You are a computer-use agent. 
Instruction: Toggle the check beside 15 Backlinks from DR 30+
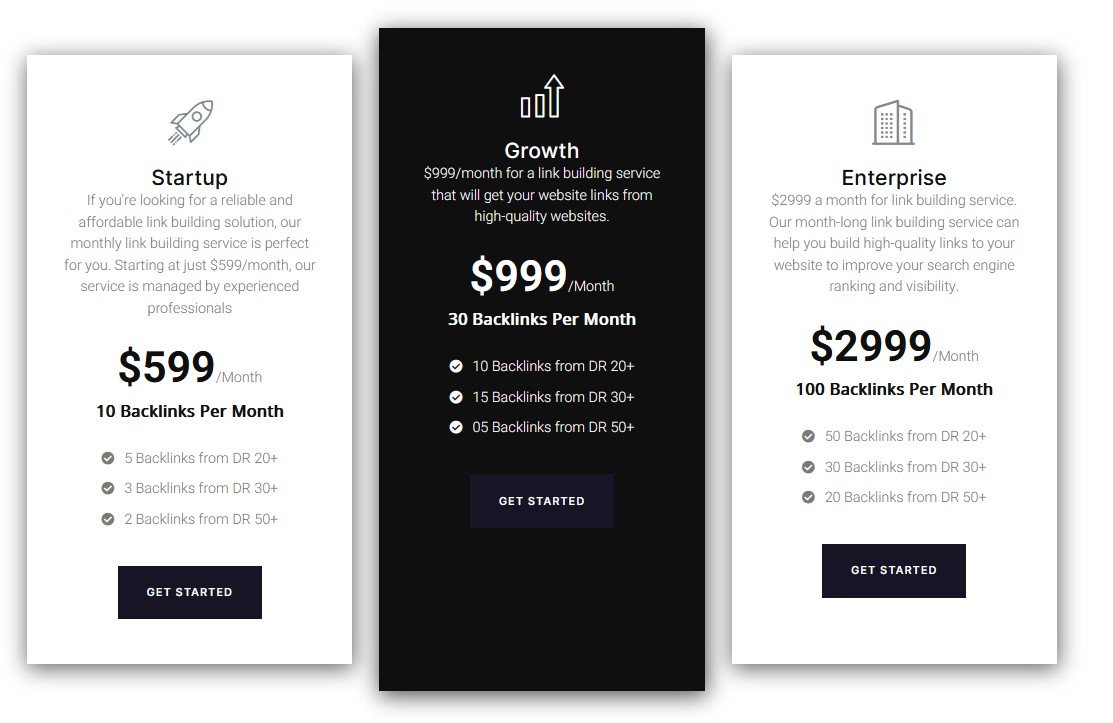coord(455,397)
